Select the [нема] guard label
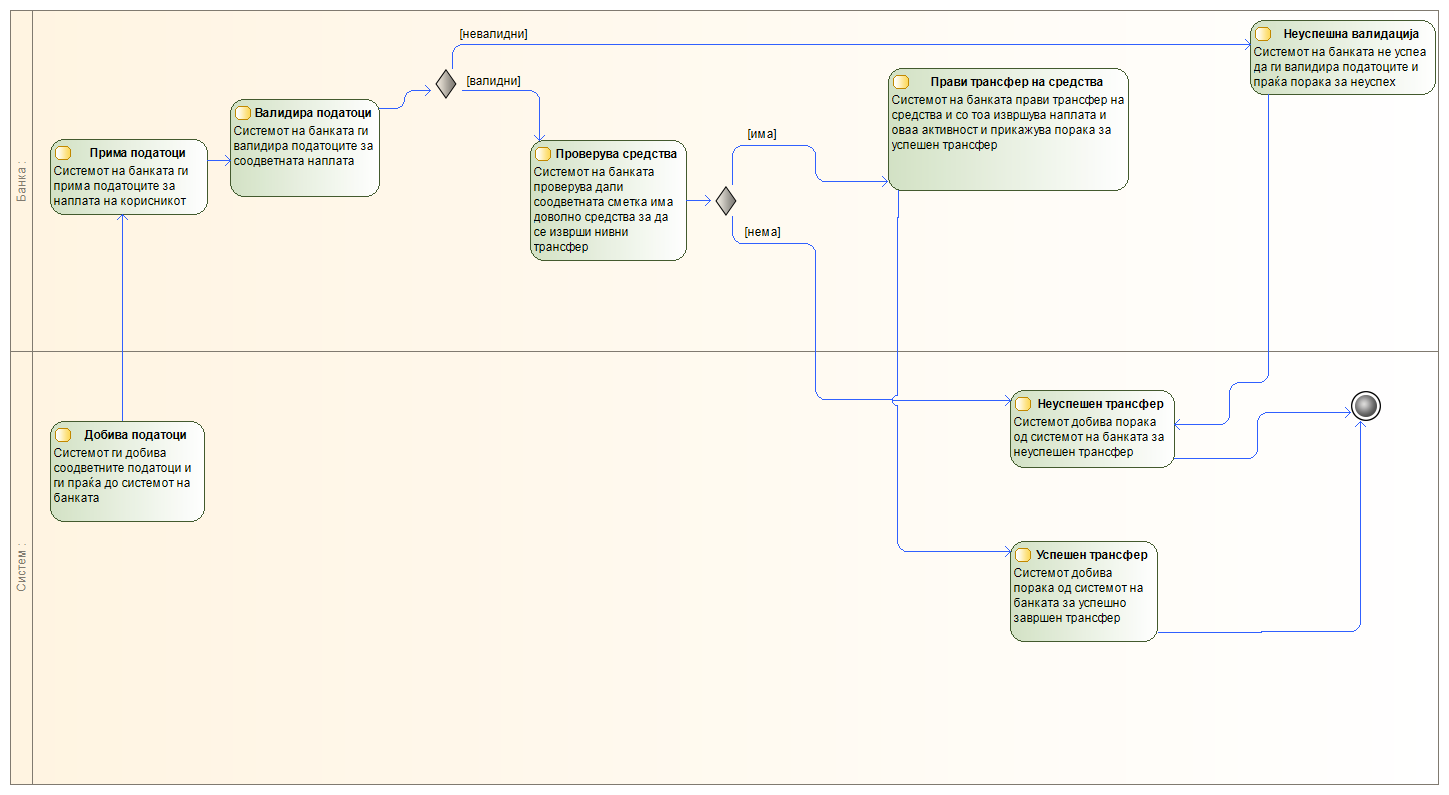1449x795 pixels. (x=762, y=232)
